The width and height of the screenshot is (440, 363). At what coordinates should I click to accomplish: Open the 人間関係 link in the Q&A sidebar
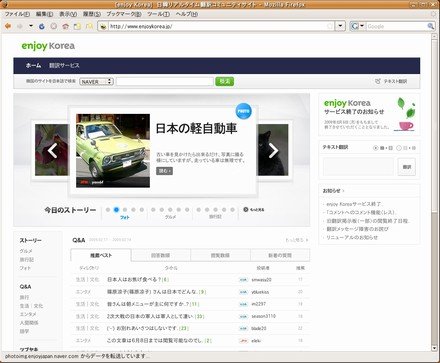pos(29,323)
